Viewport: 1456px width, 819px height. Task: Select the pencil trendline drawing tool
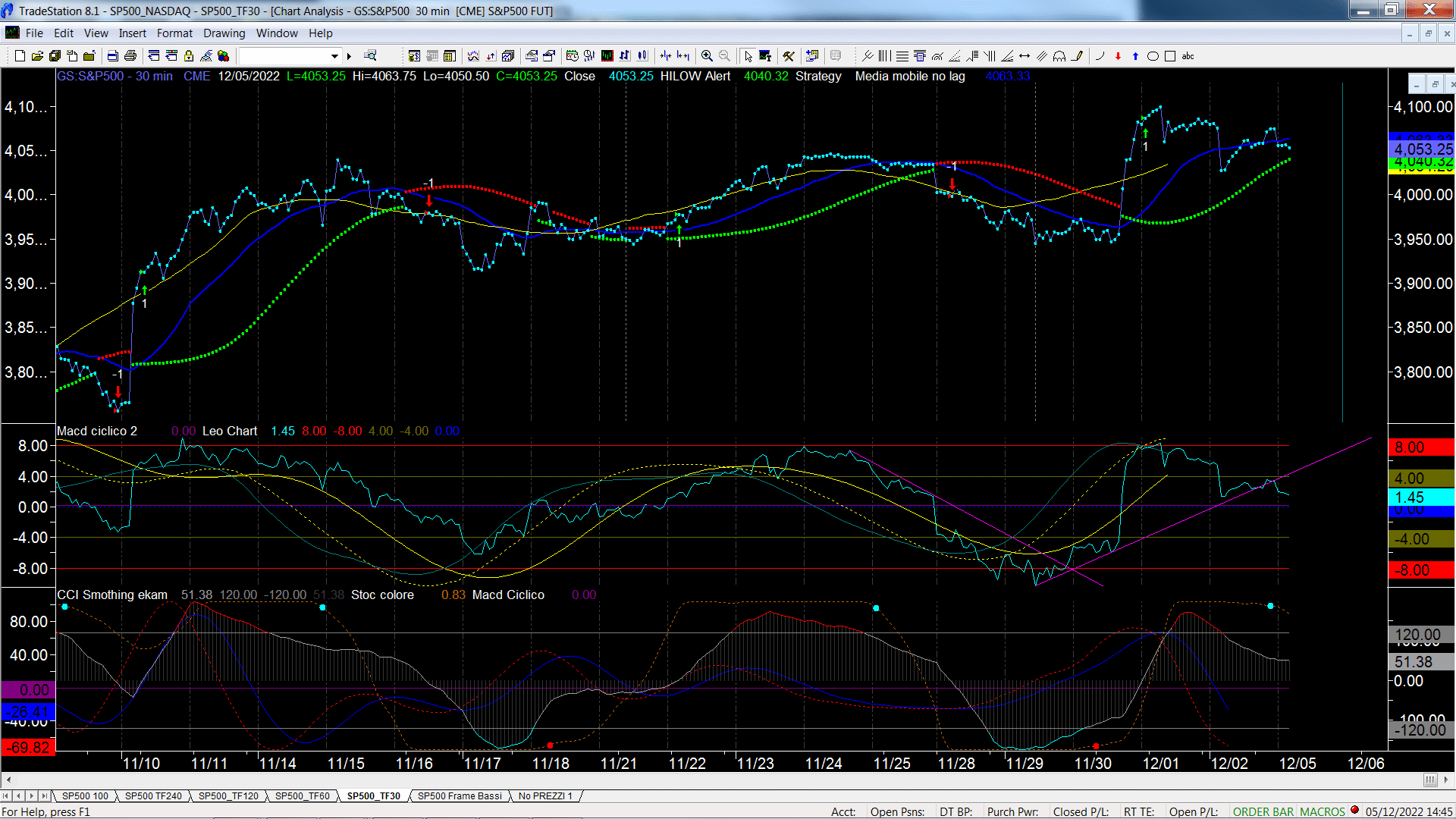[1077, 56]
